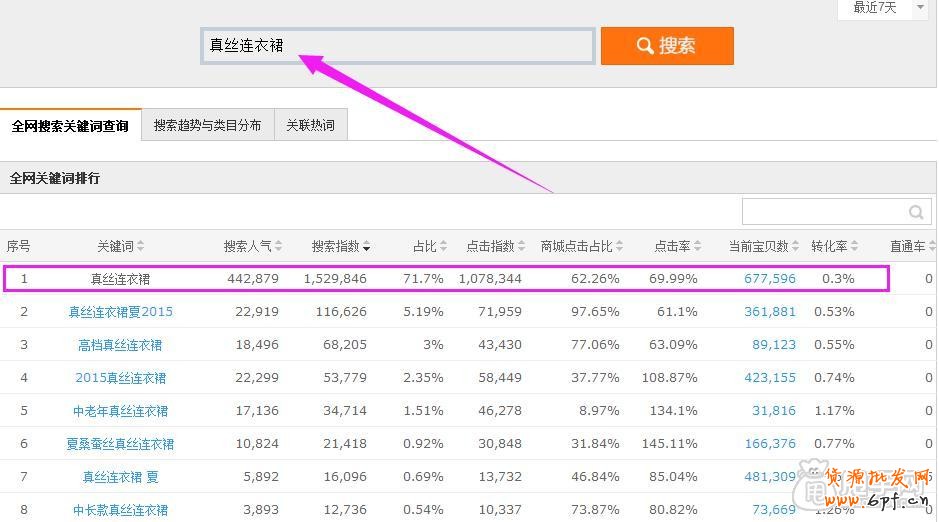Sort by 点击率 column arrows

pos(697,246)
